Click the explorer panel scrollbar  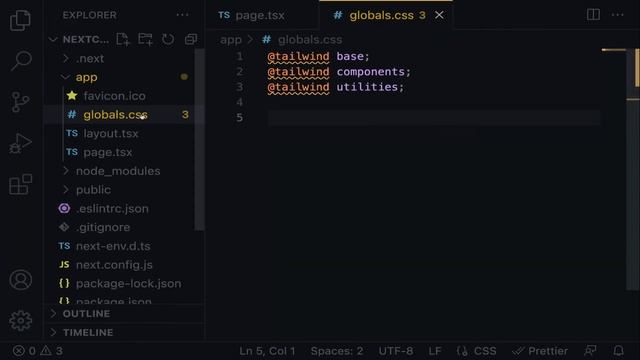199,140
